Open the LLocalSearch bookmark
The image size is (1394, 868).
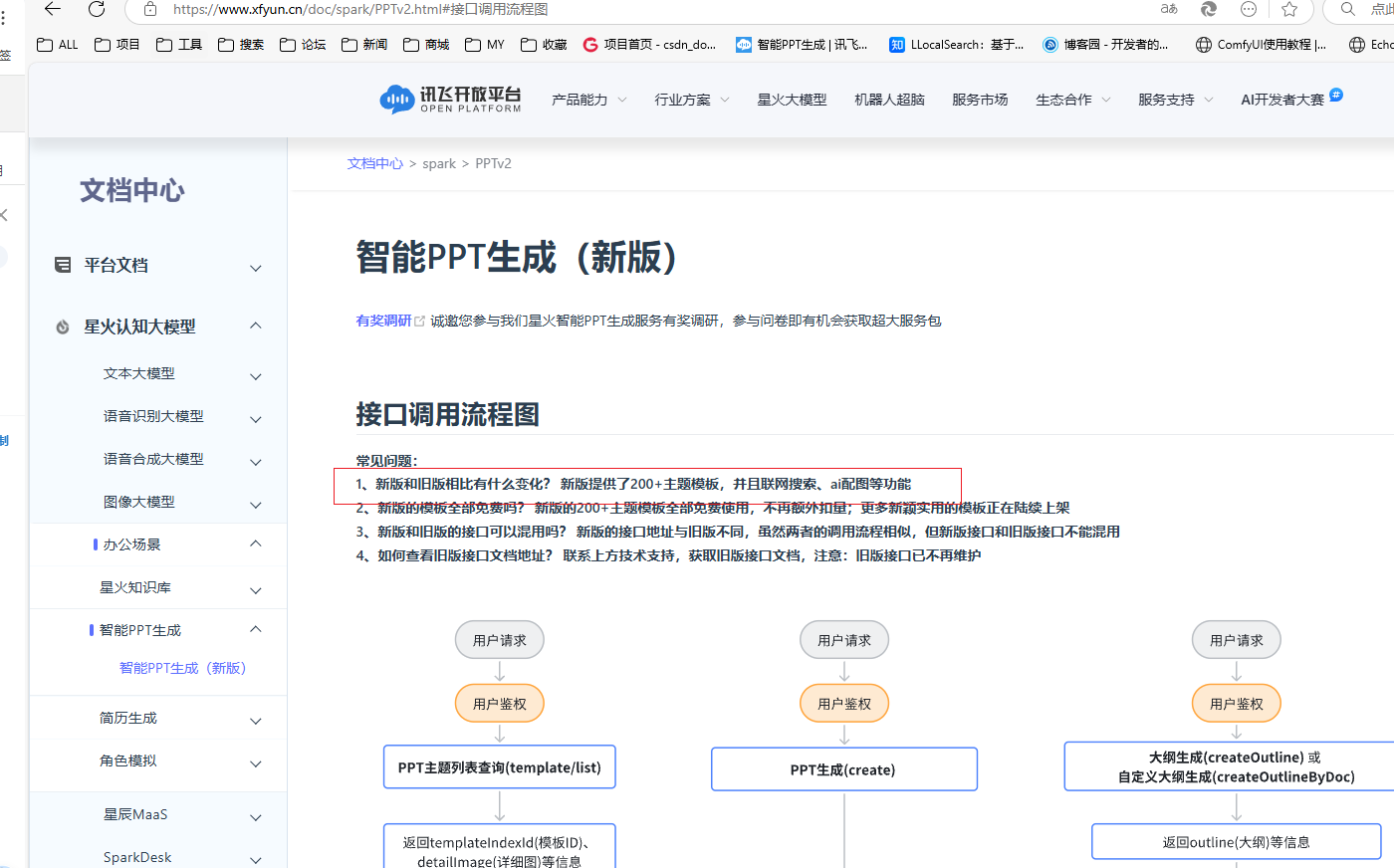[x=957, y=45]
